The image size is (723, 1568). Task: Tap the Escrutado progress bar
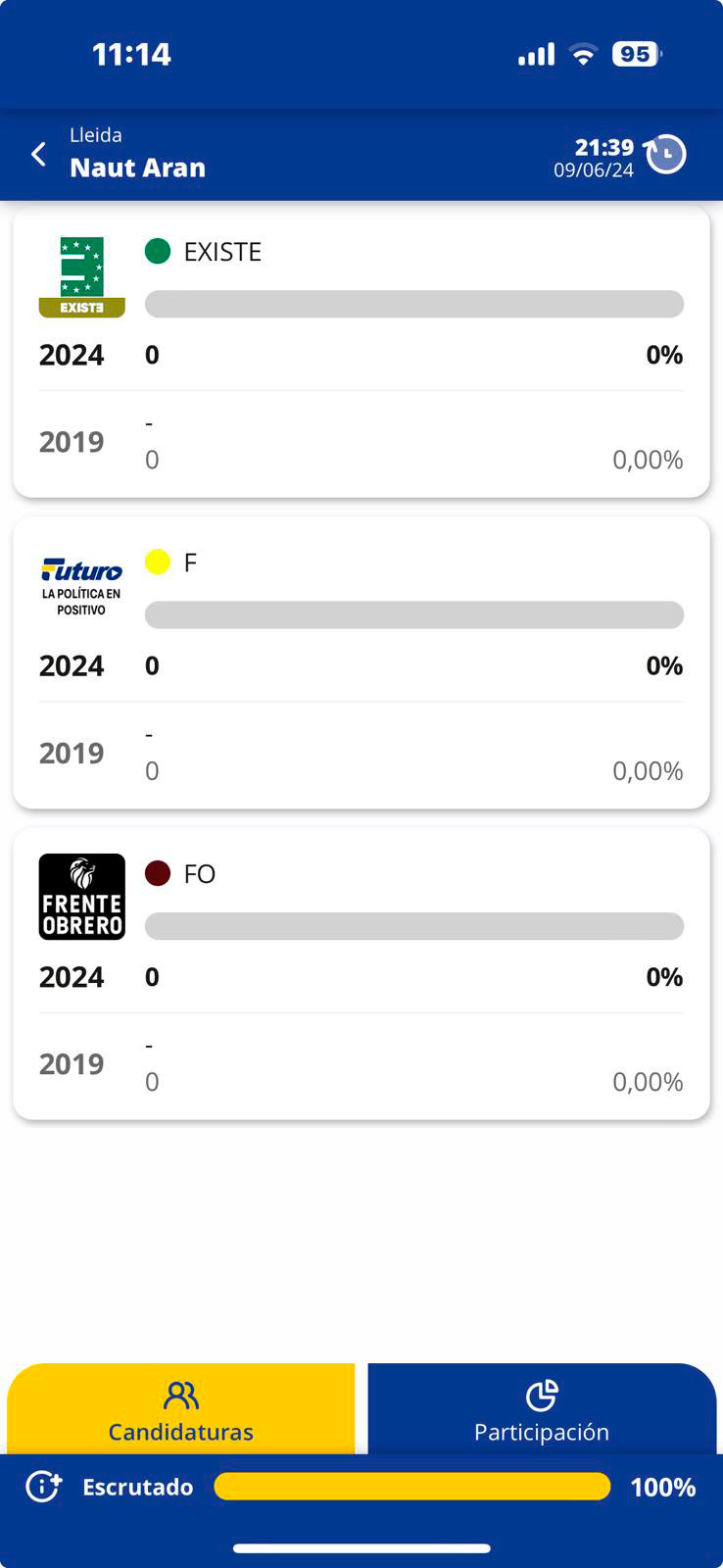pos(411,1487)
